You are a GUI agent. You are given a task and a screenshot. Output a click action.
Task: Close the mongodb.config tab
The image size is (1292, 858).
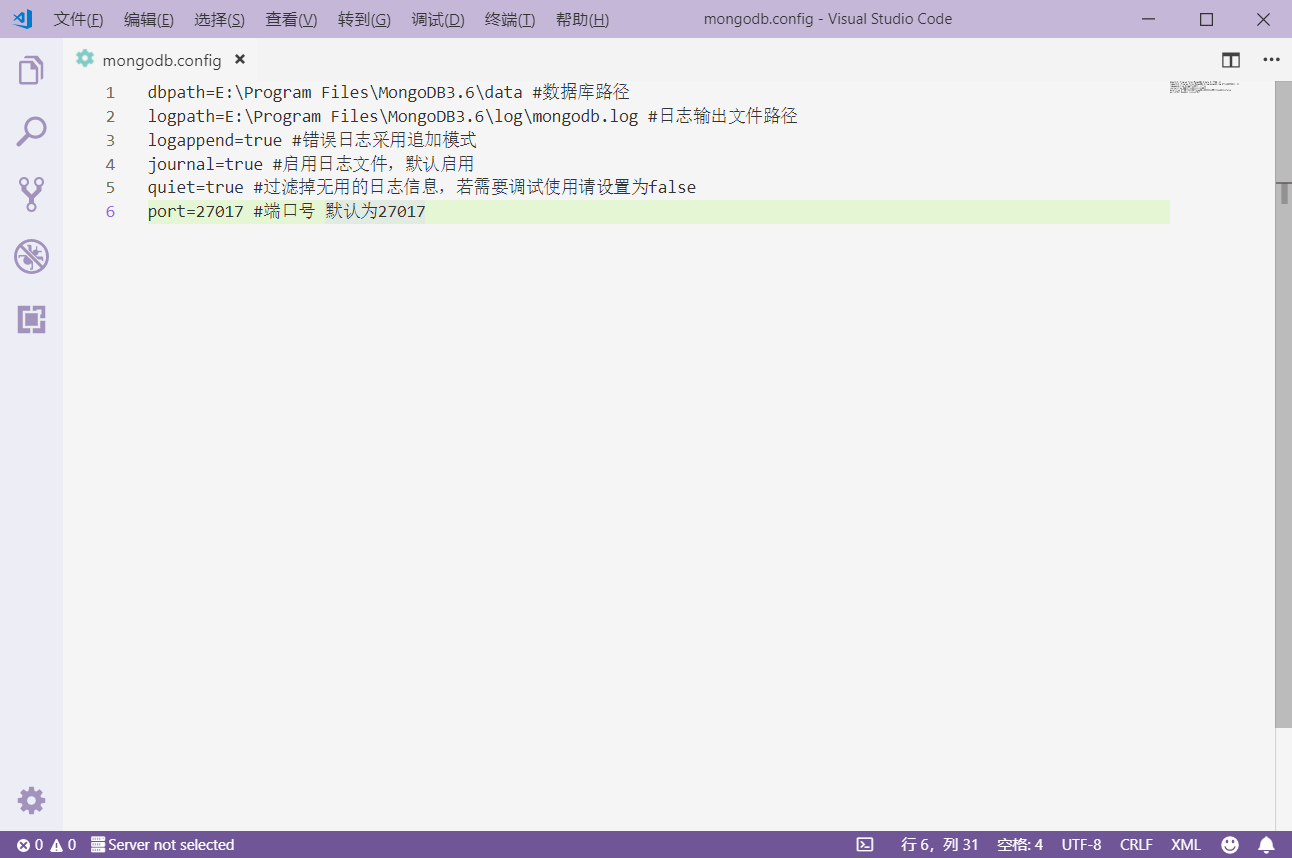(240, 59)
